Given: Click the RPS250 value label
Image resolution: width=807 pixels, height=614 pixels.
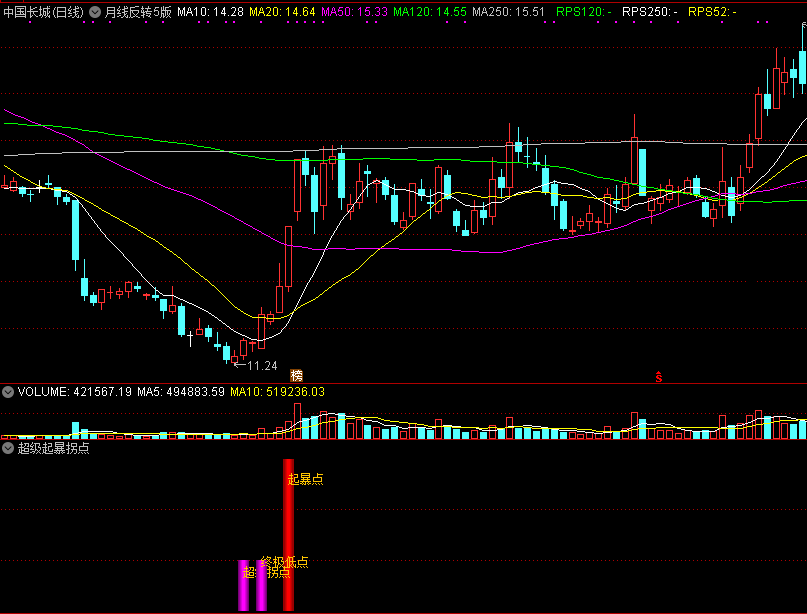Looking at the screenshot, I should coord(650,12).
